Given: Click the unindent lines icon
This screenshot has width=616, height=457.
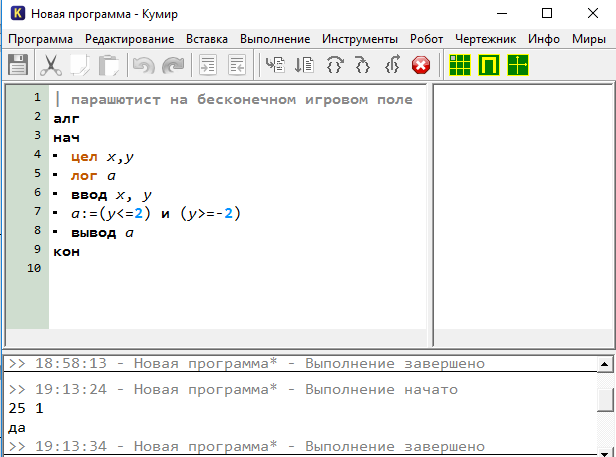Looking at the screenshot, I should click(x=237, y=65).
